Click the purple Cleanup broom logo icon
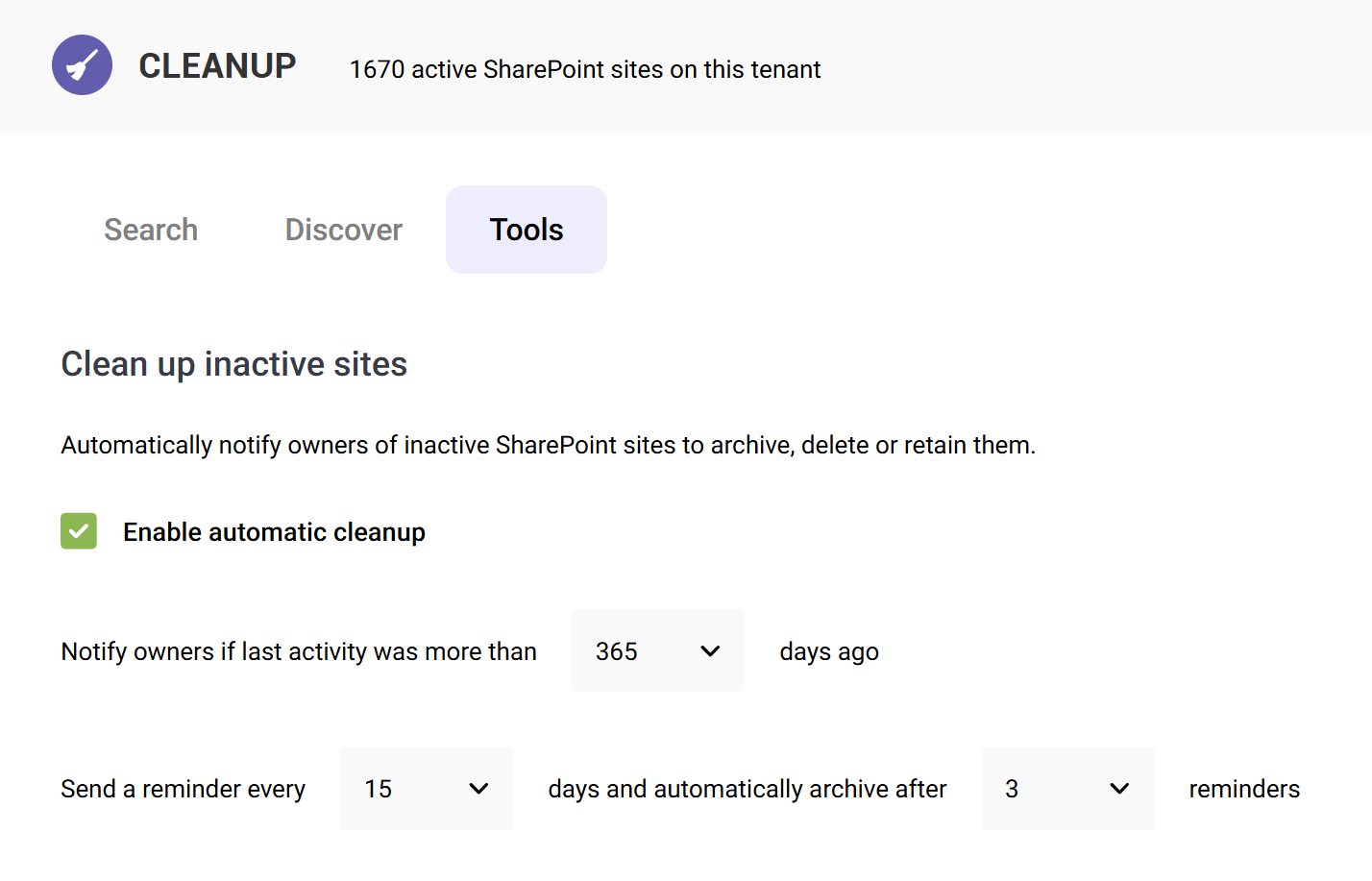Viewport: 1372px width, 881px height. 82,64
